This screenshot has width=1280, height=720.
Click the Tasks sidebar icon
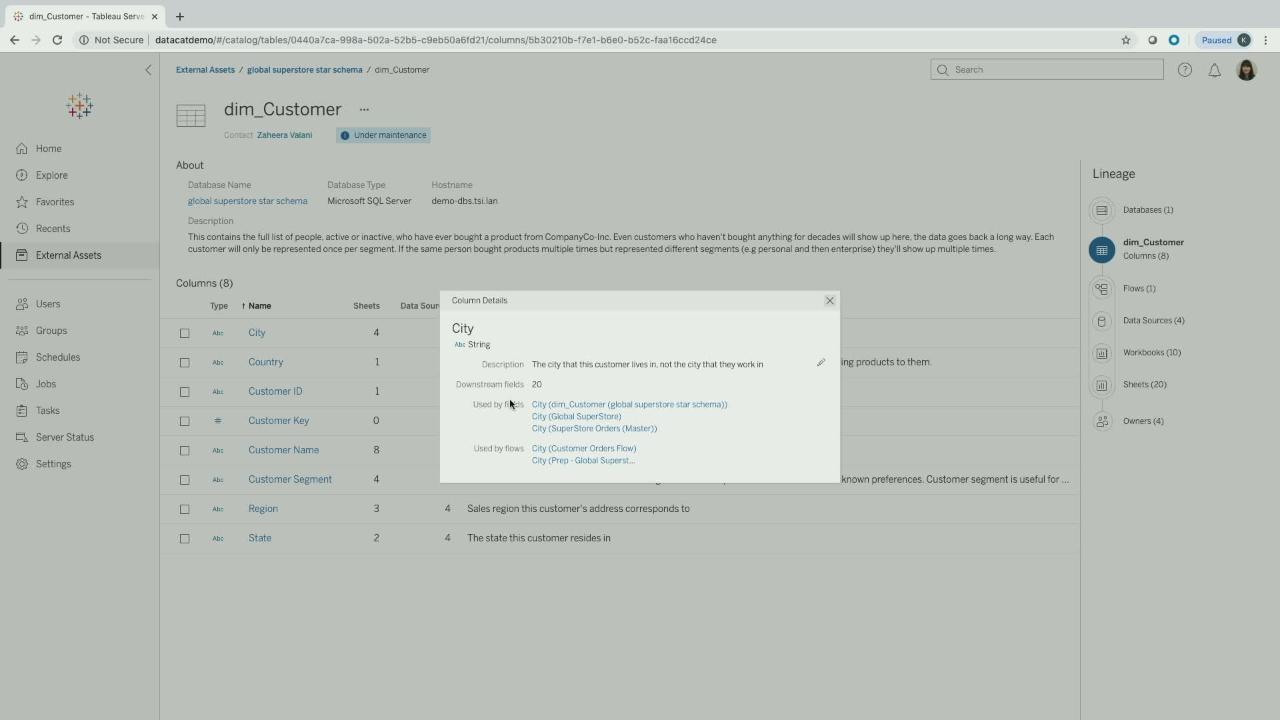22,411
